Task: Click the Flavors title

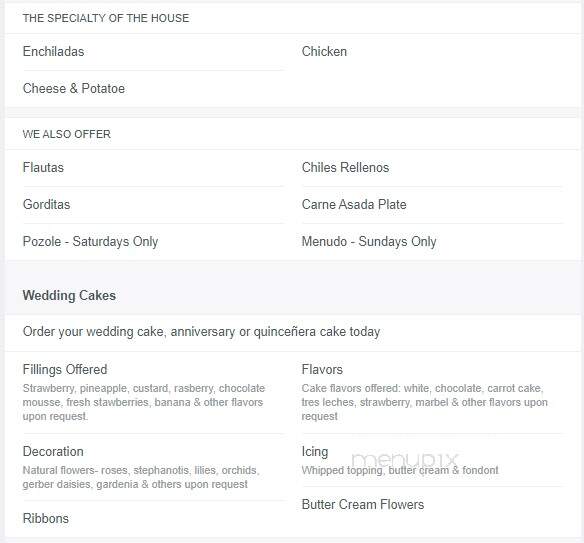Action: click(x=322, y=369)
